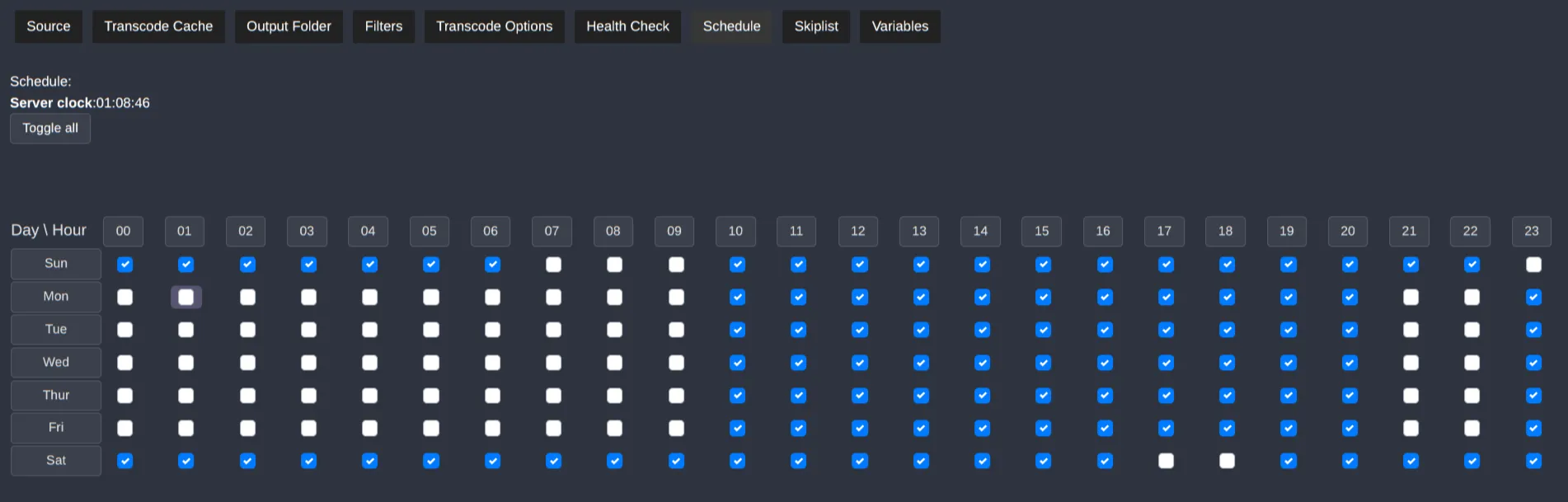Uncheck Saturday hour 08 checkbox

(x=615, y=461)
